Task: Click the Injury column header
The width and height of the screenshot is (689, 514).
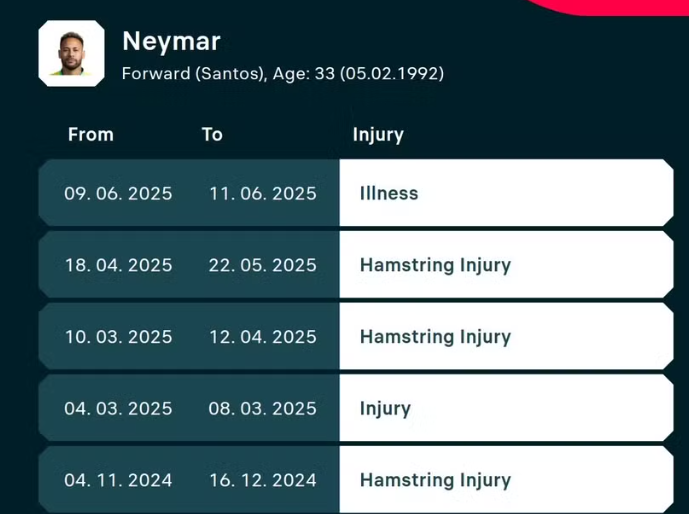Action: [378, 134]
